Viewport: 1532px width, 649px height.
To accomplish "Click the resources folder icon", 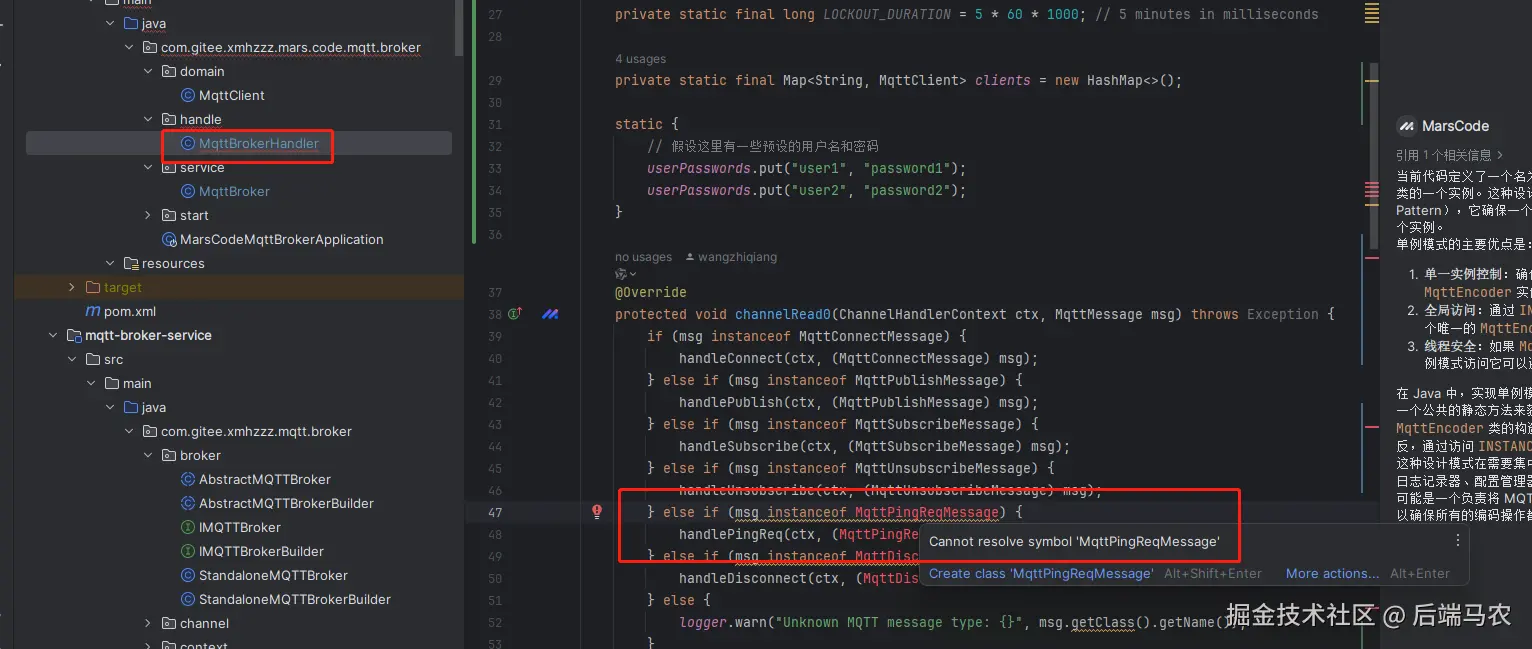I will [x=131, y=263].
